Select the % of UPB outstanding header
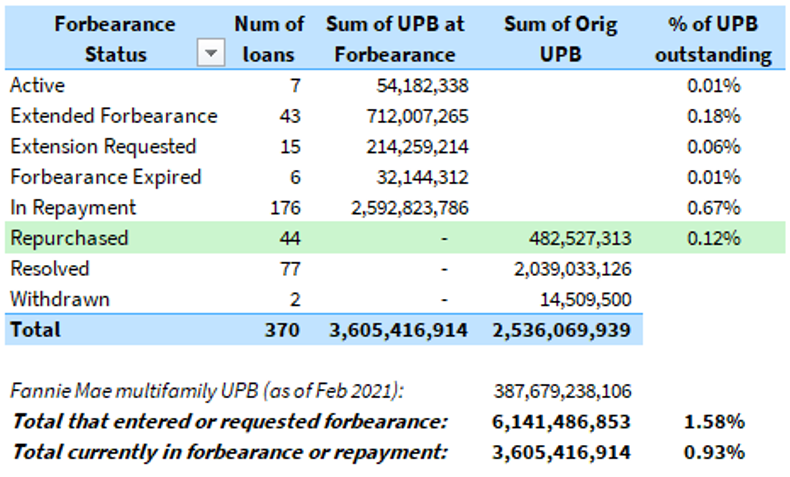The image size is (790, 477). coord(713,38)
